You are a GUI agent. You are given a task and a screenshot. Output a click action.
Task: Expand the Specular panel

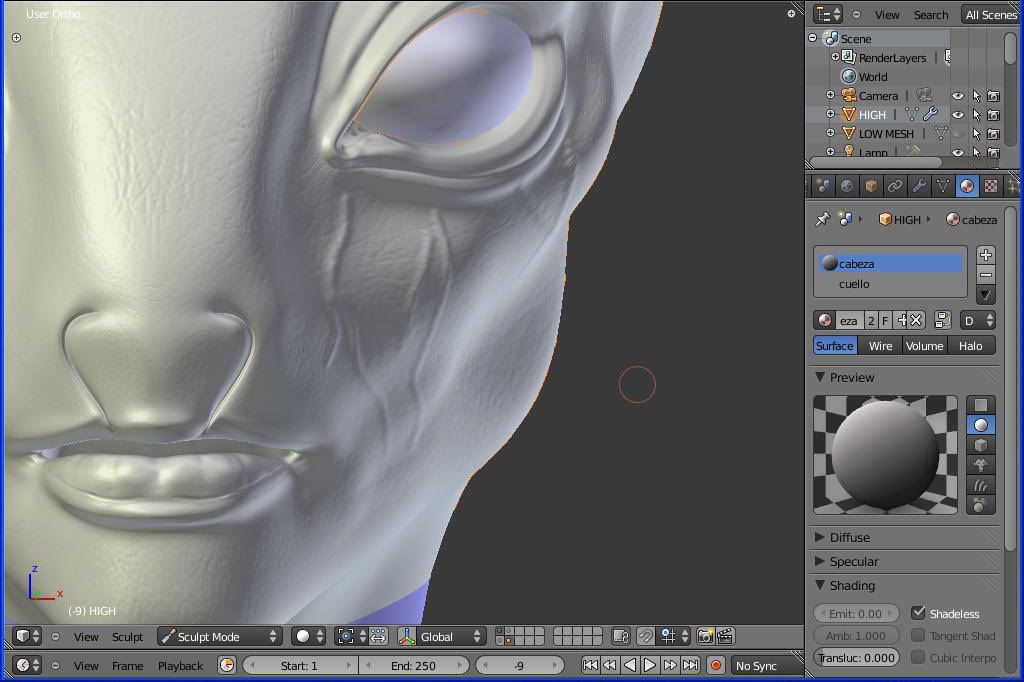tap(853, 561)
